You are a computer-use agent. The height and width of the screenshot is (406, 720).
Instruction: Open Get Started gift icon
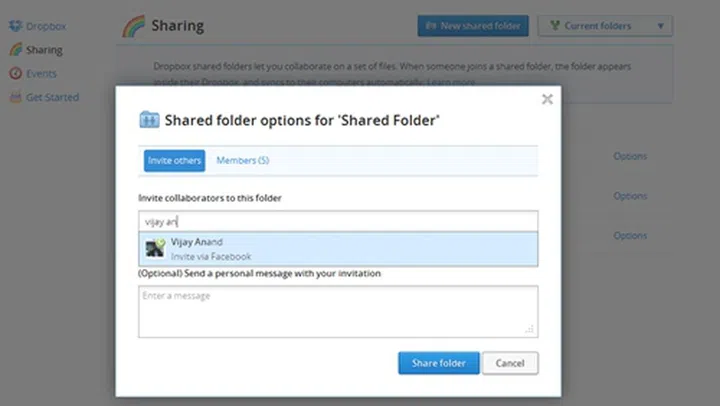coord(15,97)
